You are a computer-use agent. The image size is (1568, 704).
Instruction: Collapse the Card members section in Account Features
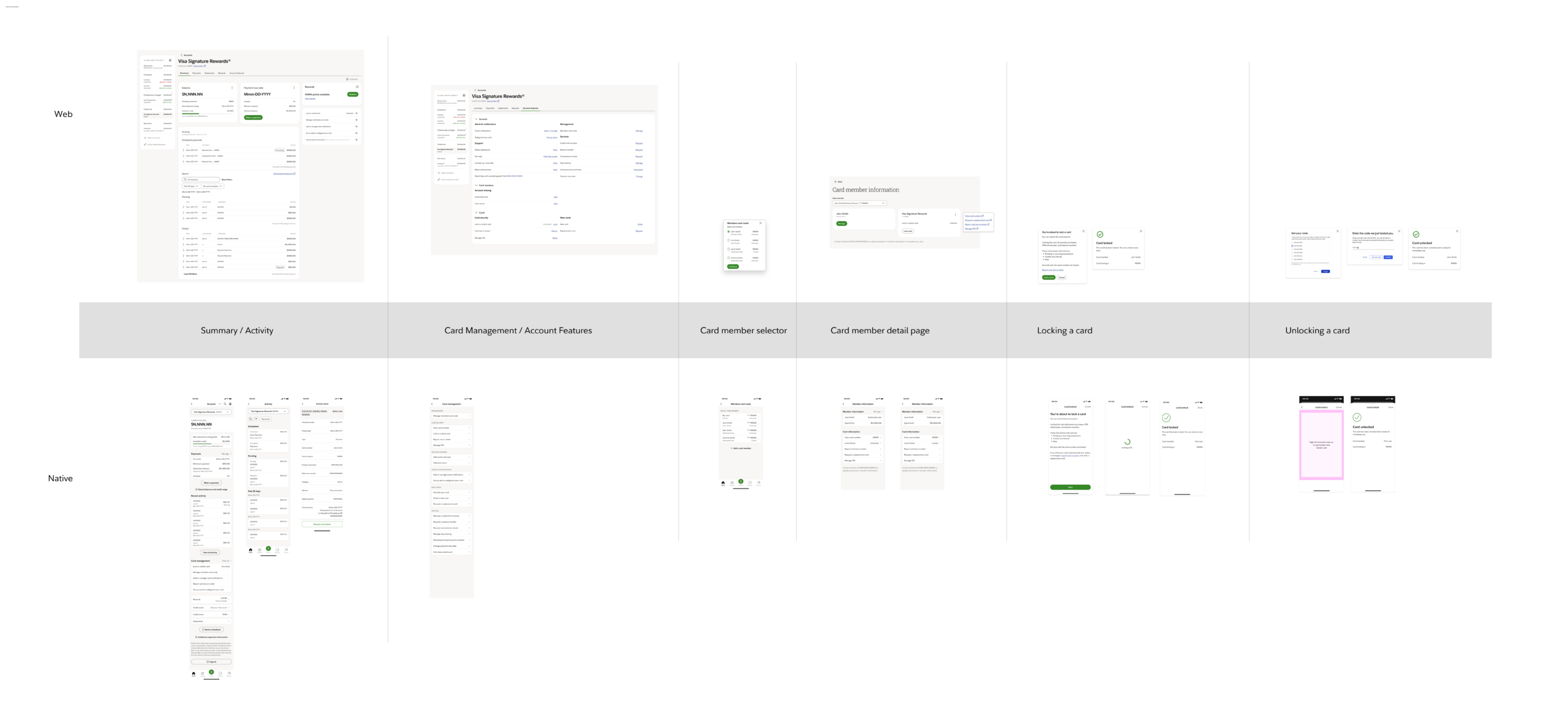[x=477, y=185]
